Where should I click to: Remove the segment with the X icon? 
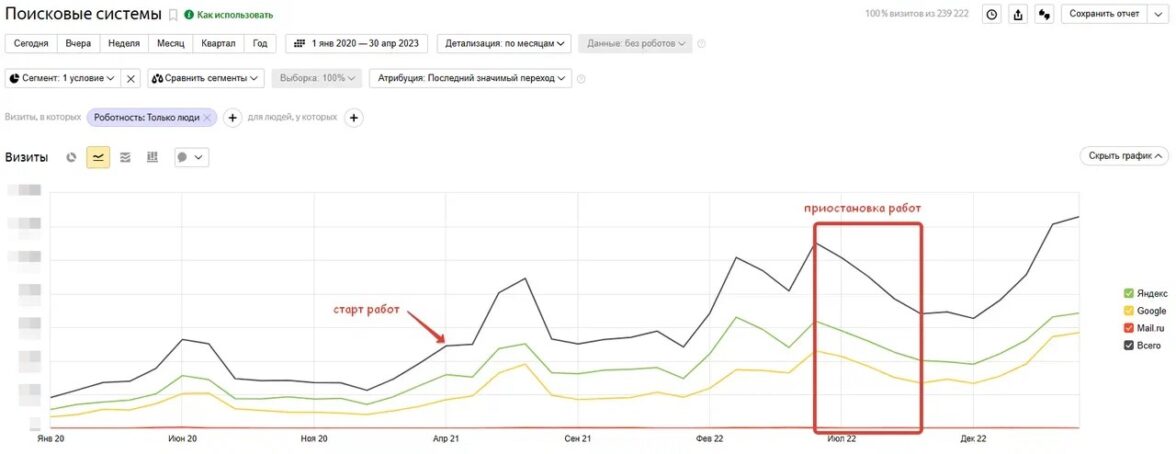[x=132, y=78]
